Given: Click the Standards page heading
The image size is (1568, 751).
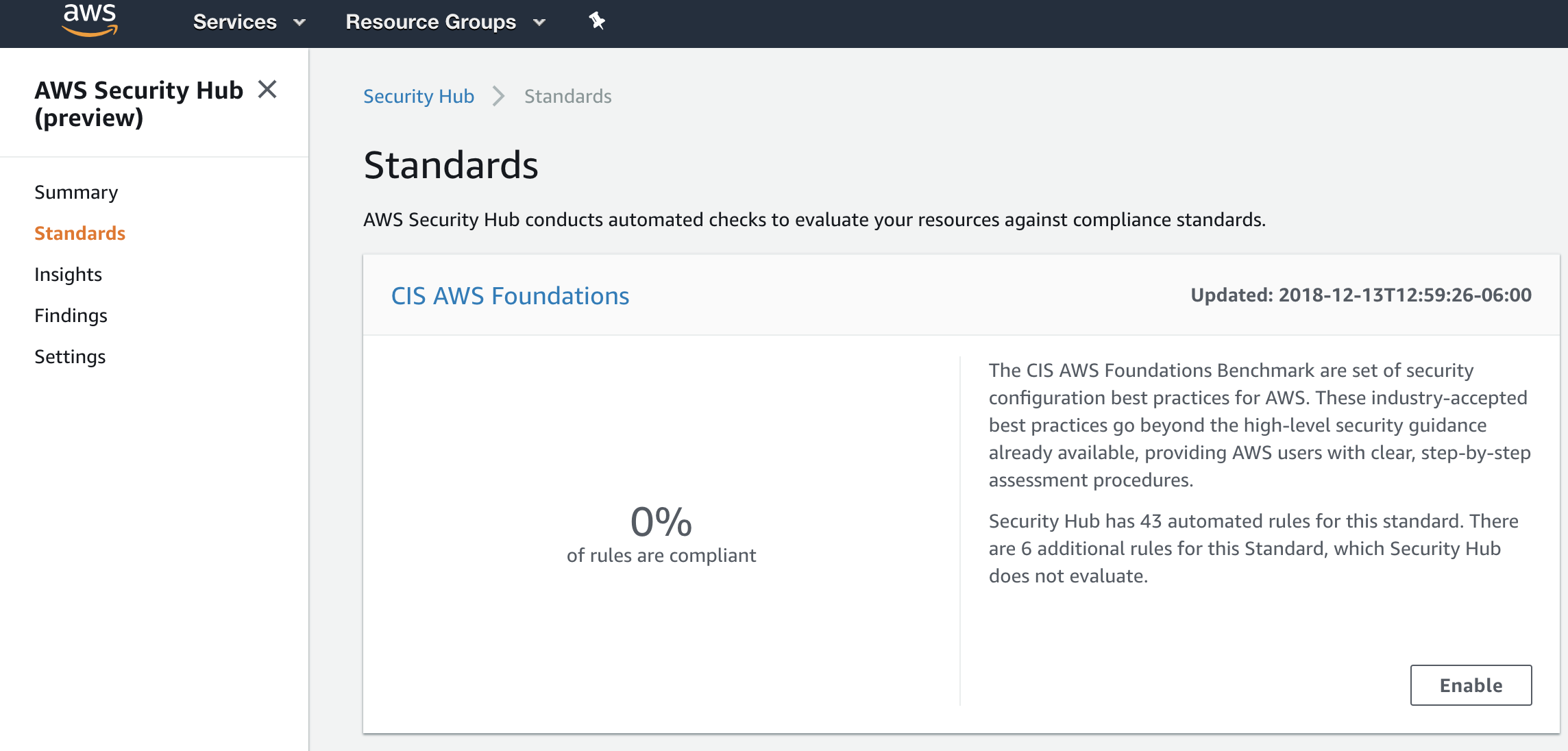Looking at the screenshot, I should 450,165.
